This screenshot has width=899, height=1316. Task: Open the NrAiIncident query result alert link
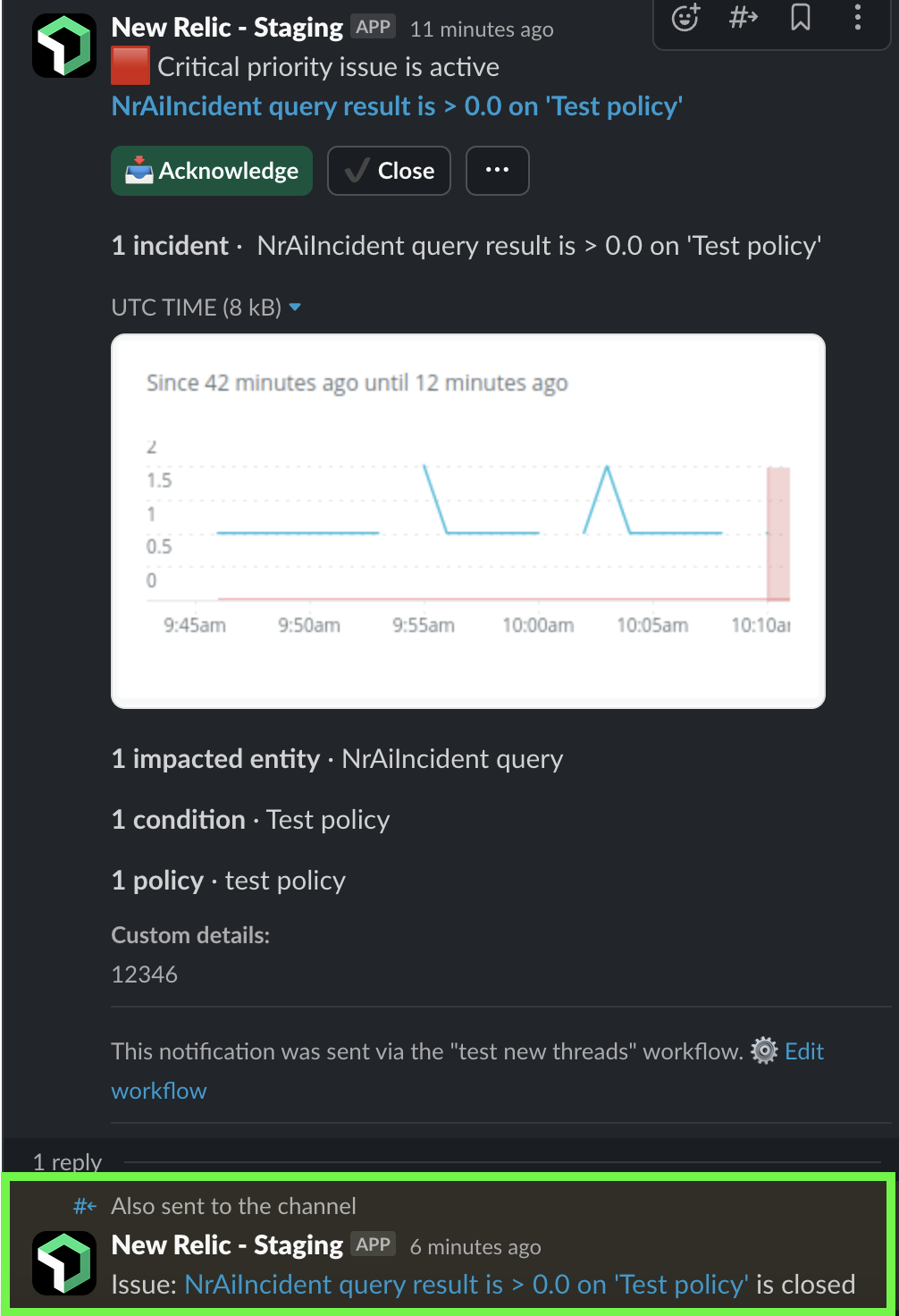pyautogui.click(x=396, y=106)
